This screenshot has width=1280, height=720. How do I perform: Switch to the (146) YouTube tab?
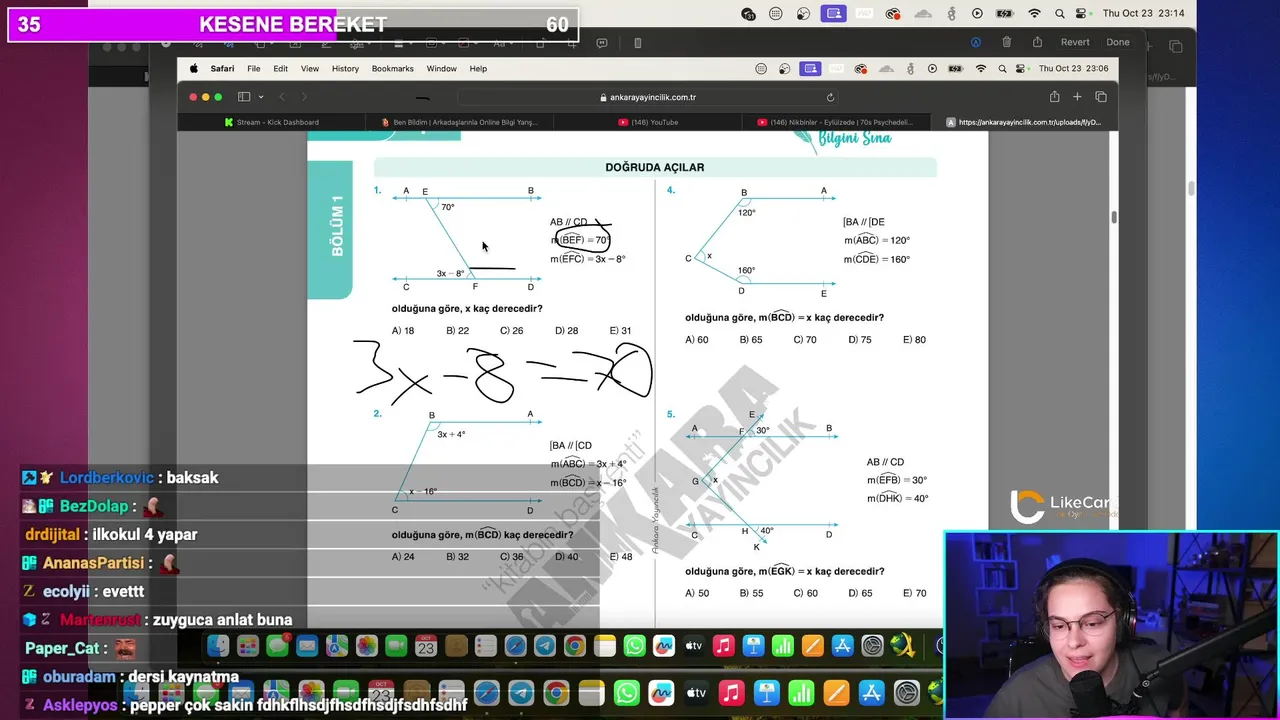[648, 122]
